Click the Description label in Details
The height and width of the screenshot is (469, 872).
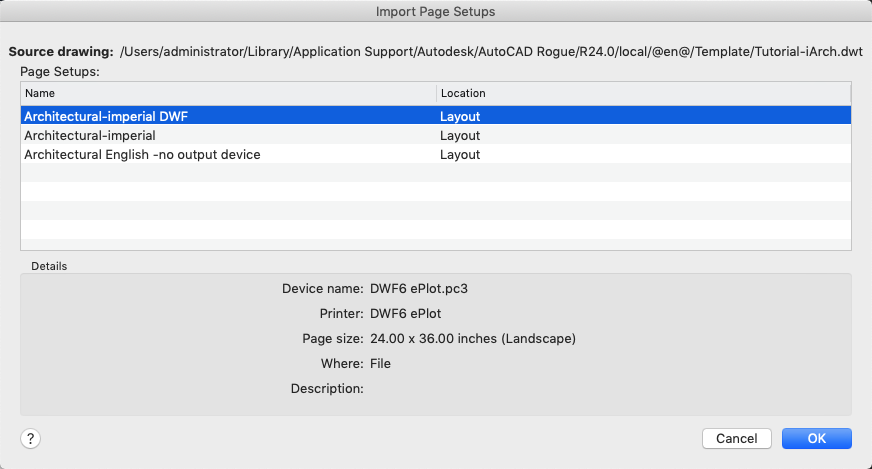[326, 388]
